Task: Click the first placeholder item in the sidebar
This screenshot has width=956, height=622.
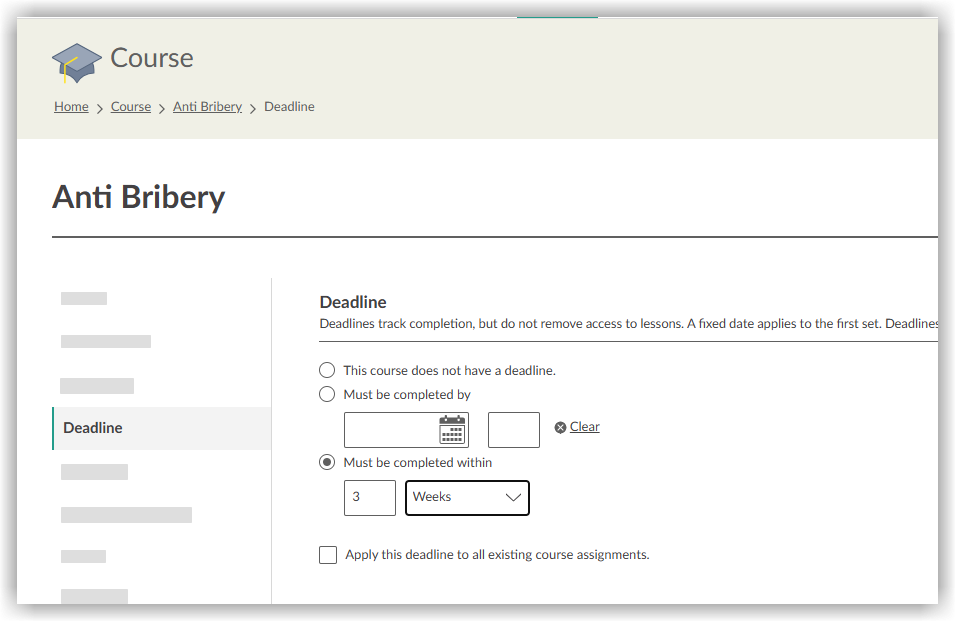Action: [84, 298]
